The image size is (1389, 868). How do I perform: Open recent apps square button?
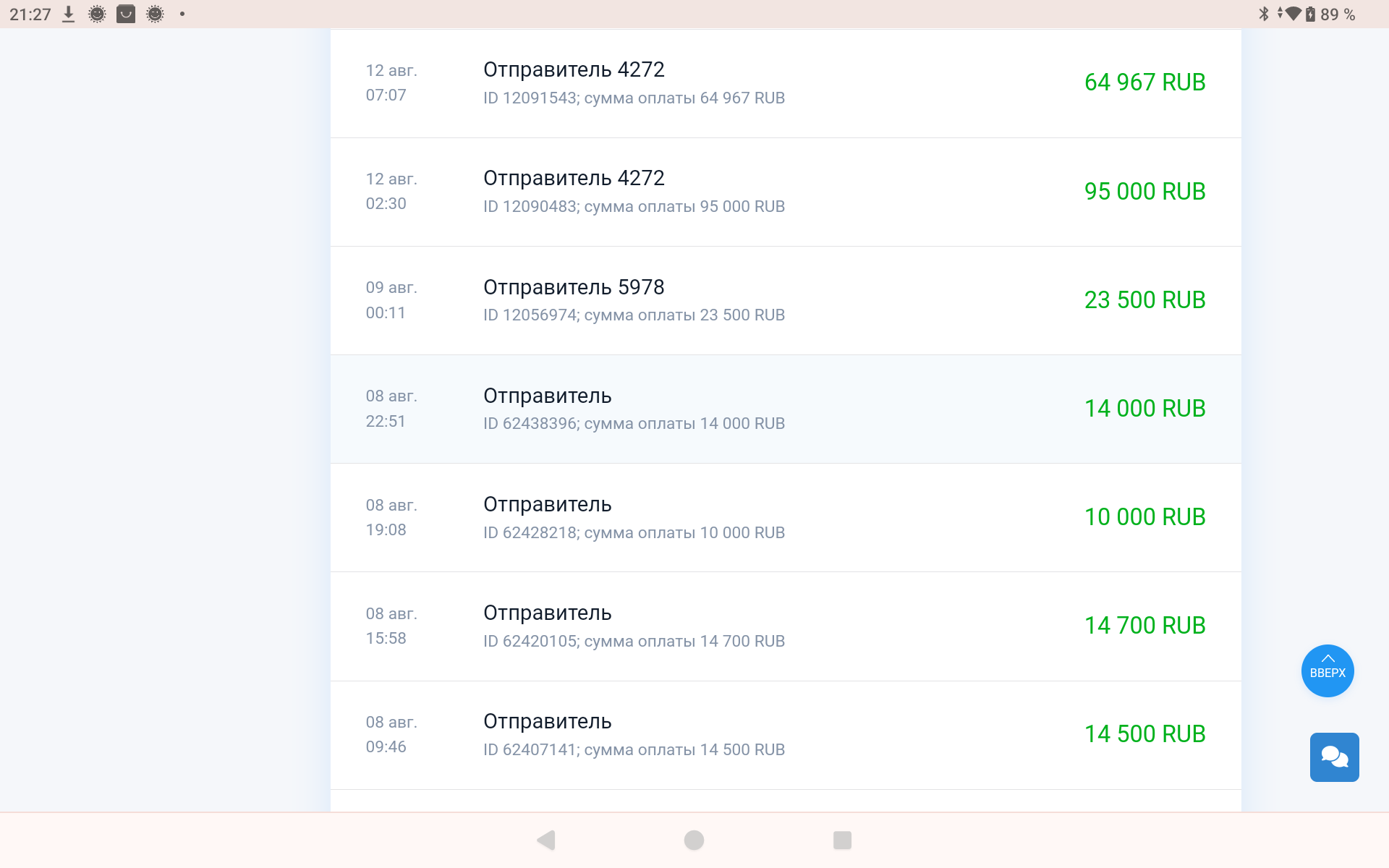(x=842, y=840)
